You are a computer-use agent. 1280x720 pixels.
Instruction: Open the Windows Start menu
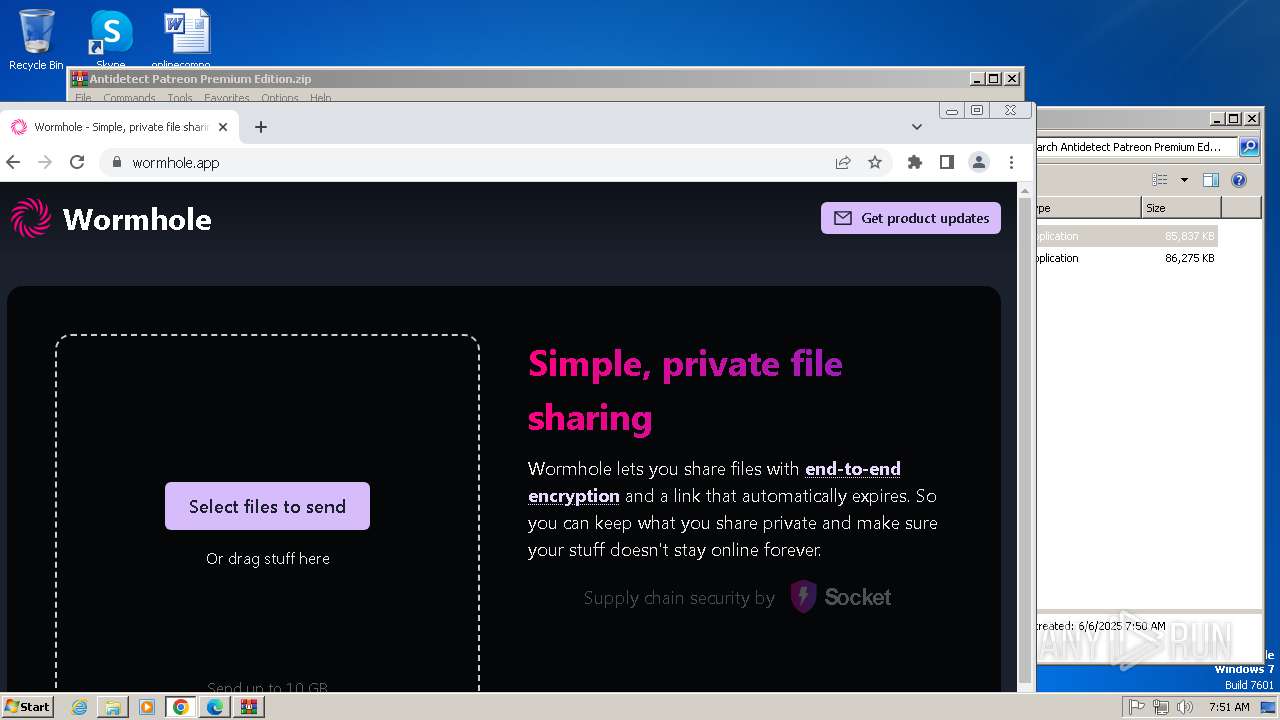pyautogui.click(x=28, y=706)
